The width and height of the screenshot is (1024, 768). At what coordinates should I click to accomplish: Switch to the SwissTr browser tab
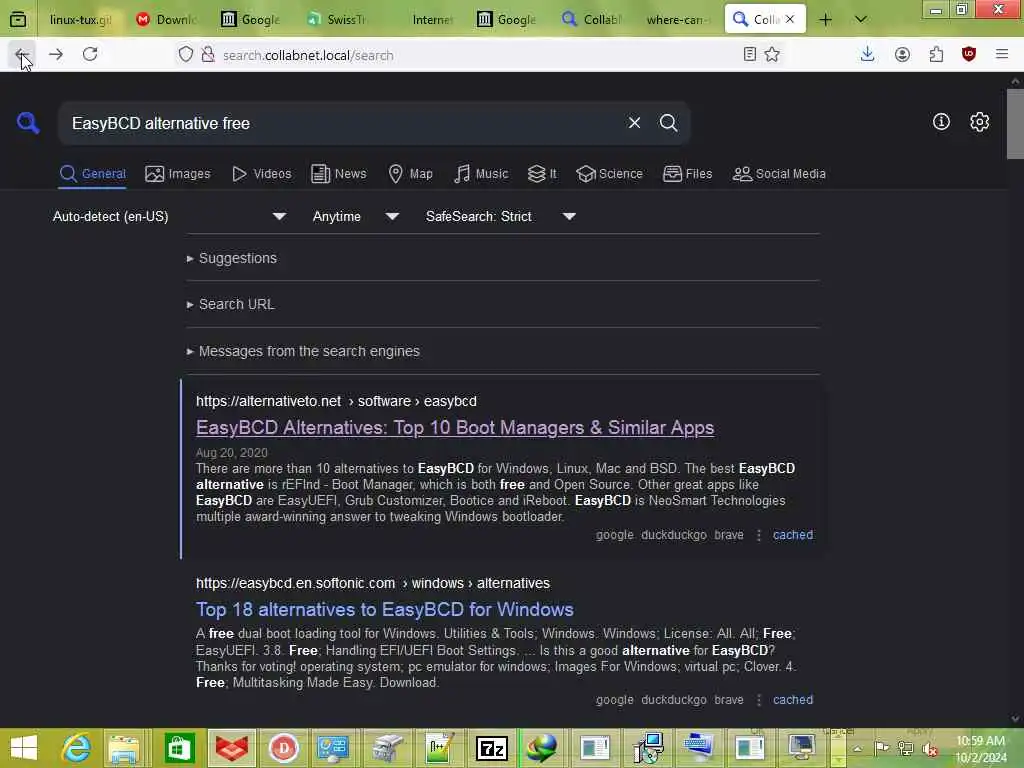pyautogui.click(x=337, y=20)
